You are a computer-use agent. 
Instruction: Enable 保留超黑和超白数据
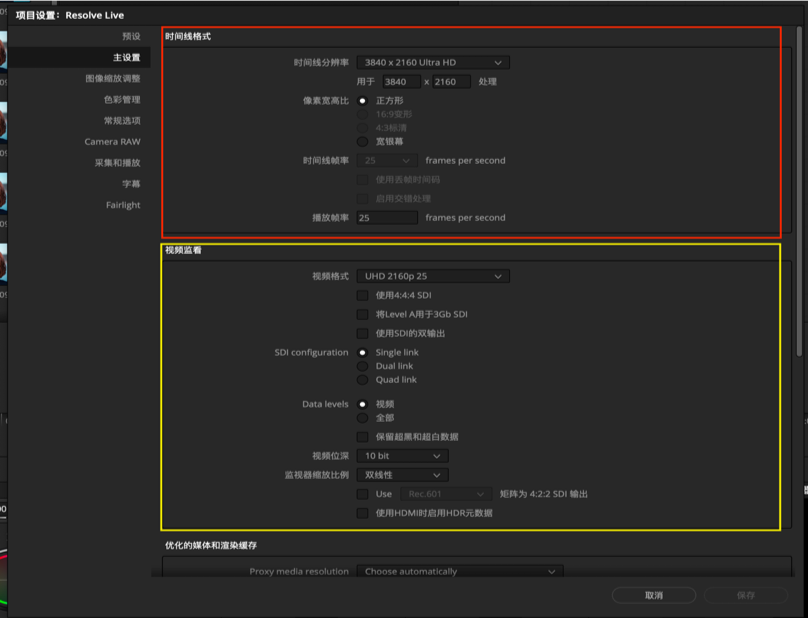(x=361, y=437)
